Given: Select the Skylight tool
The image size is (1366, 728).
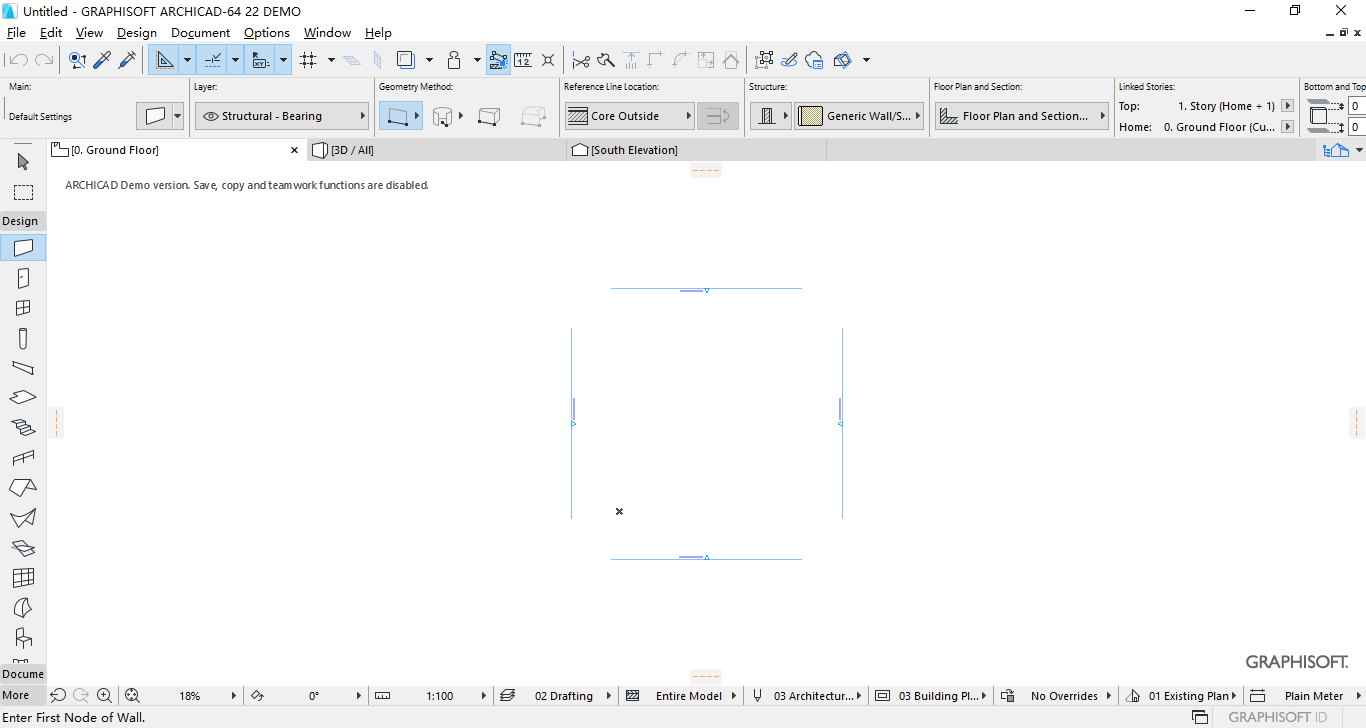Looking at the screenshot, I should coord(23,548).
